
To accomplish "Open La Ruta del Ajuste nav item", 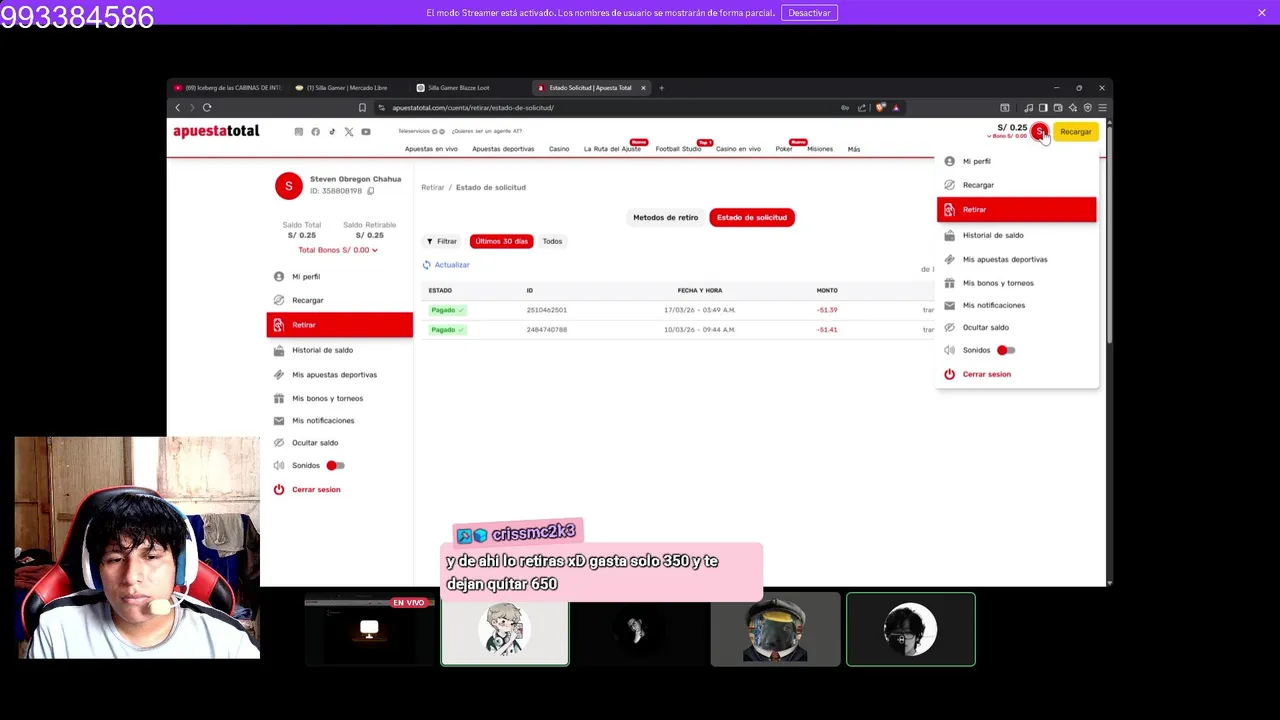I will pyautogui.click(x=612, y=149).
